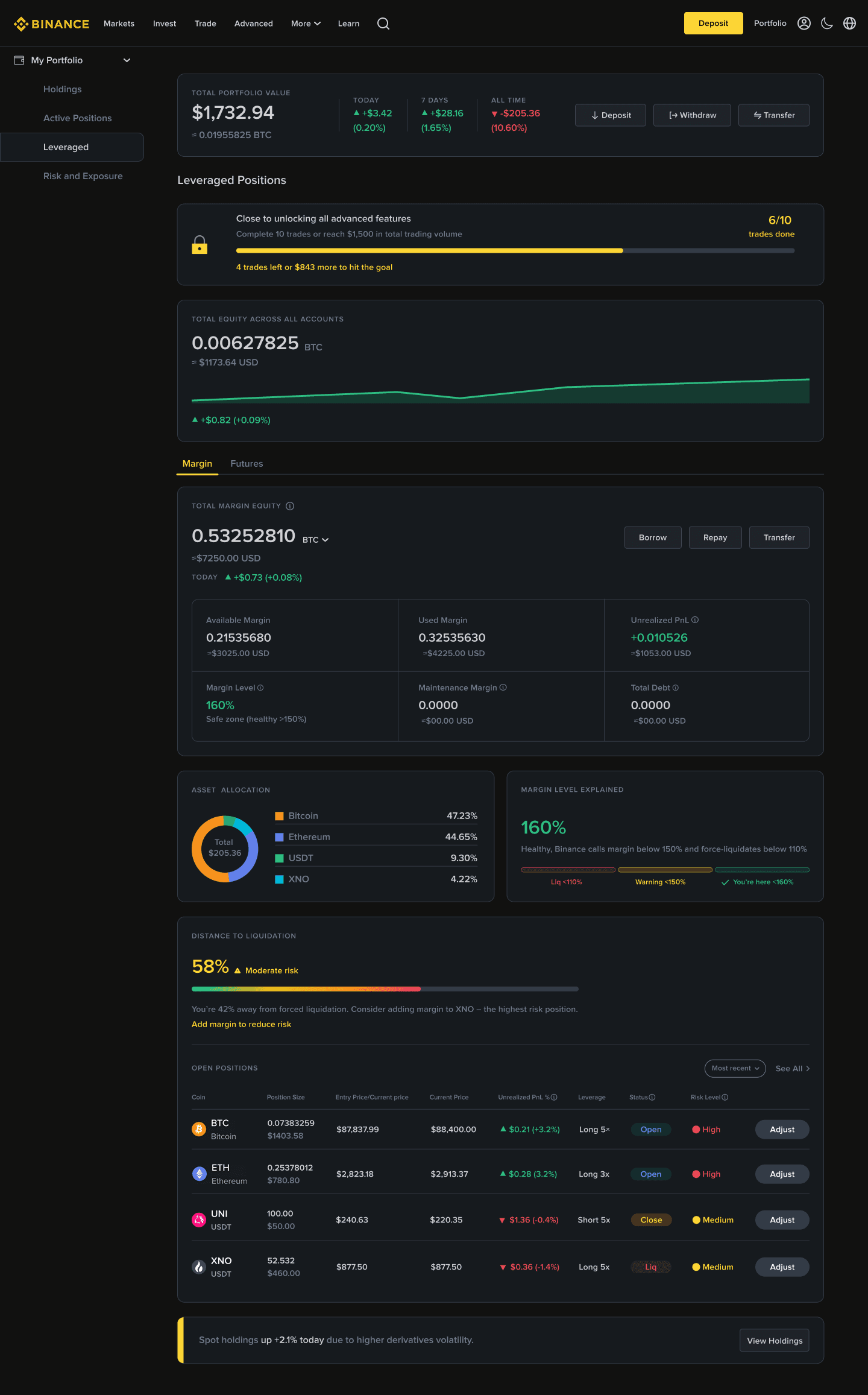Click the ETH coin icon
This screenshot has height=1395, width=868.
(199, 1174)
